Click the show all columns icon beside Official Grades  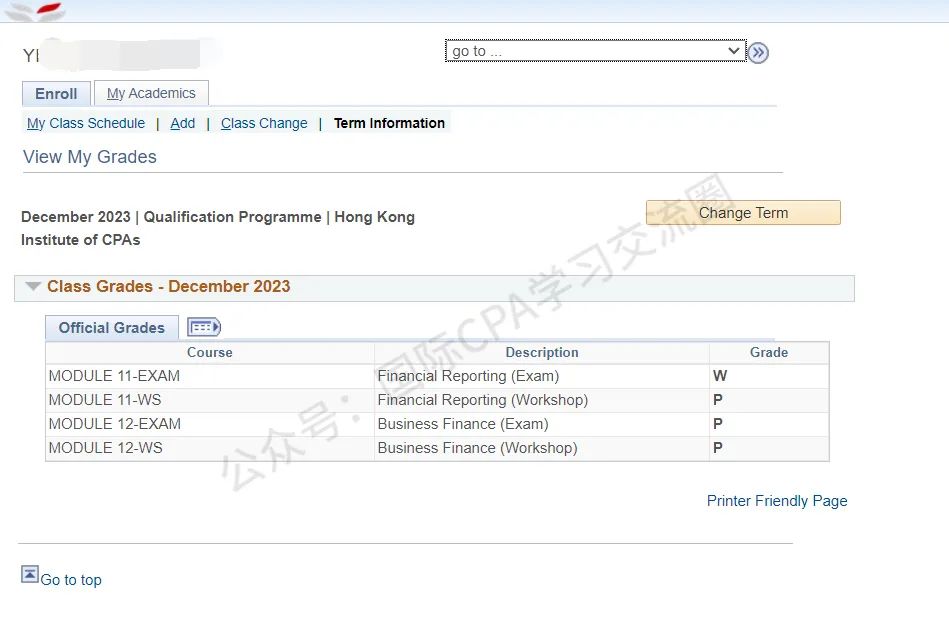point(204,327)
